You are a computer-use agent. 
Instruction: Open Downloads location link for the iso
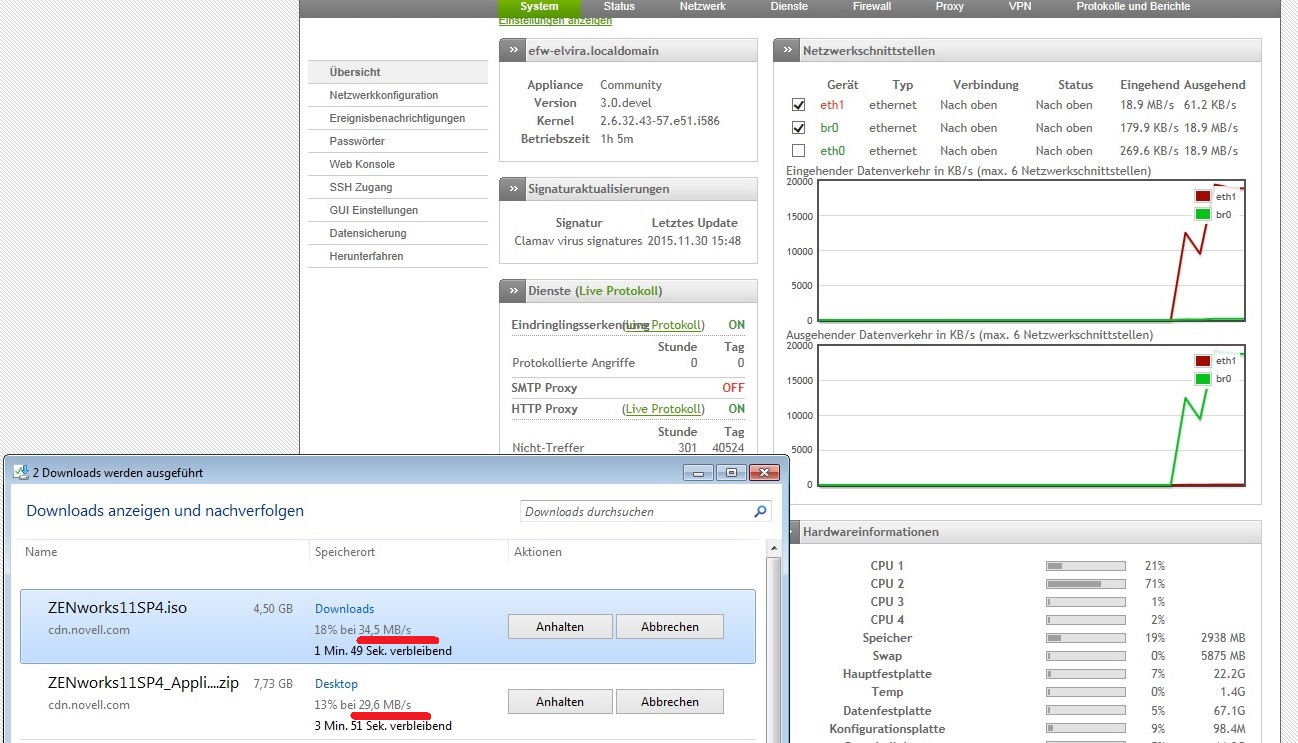(x=344, y=609)
